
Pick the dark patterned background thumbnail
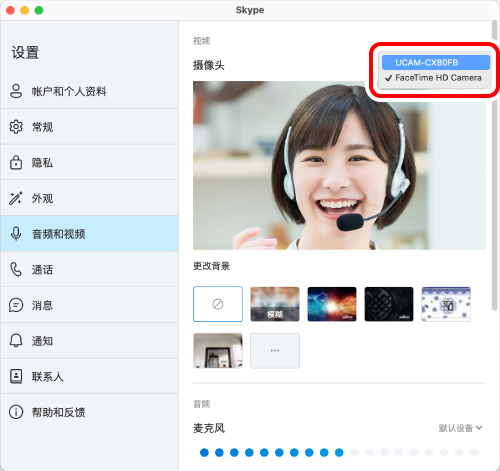coord(389,304)
